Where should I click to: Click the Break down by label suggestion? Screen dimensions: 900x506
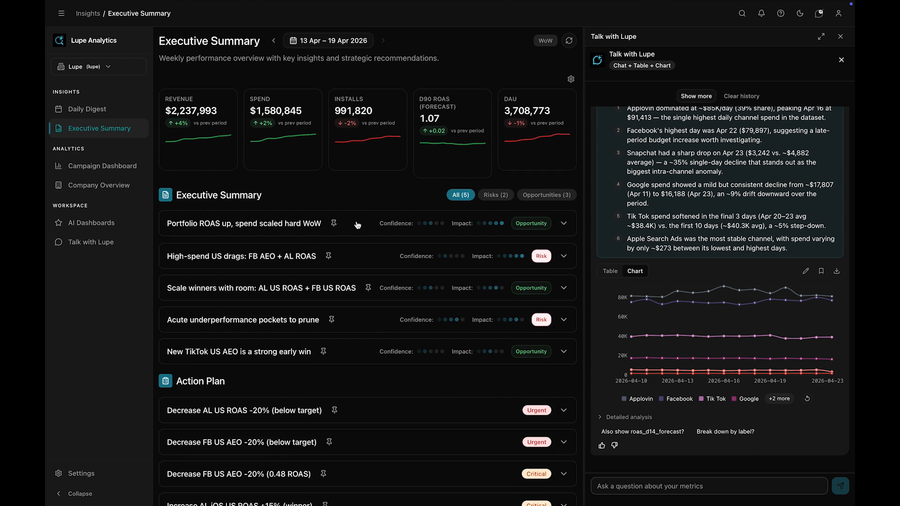pos(726,431)
